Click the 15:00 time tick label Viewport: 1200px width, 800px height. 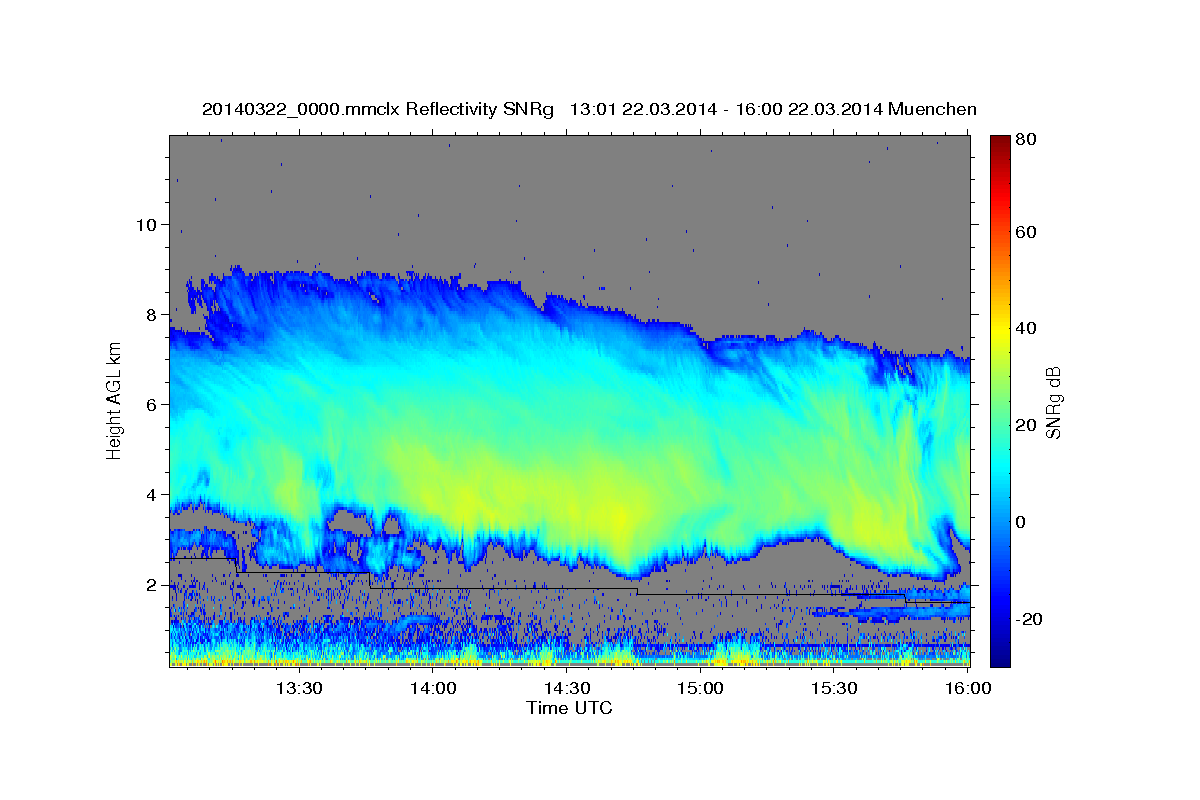pyautogui.click(x=701, y=688)
